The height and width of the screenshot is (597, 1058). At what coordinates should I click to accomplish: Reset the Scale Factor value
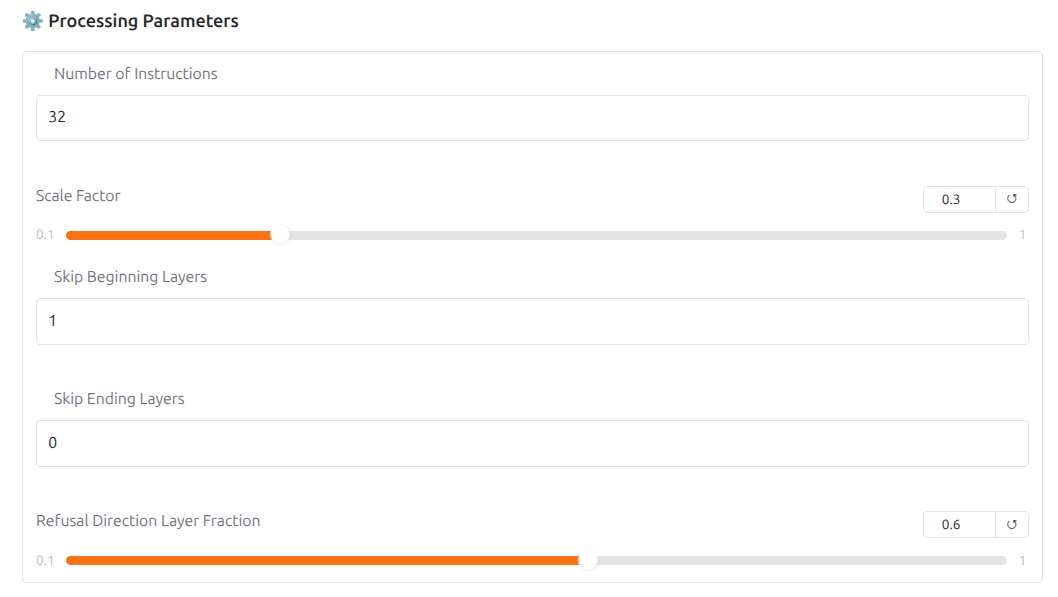[1011, 199]
